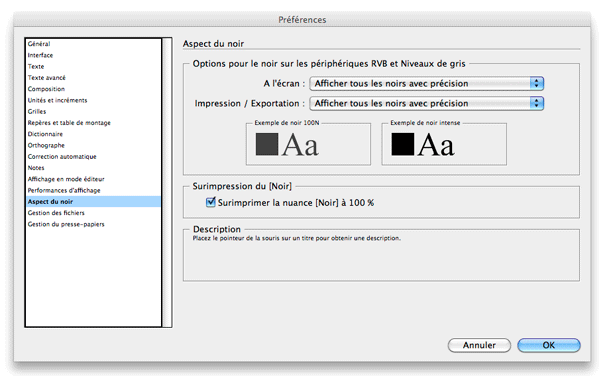Image resolution: width=603 pixels, height=376 pixels.
Task: Click the Annuler button
Action: 479,345
